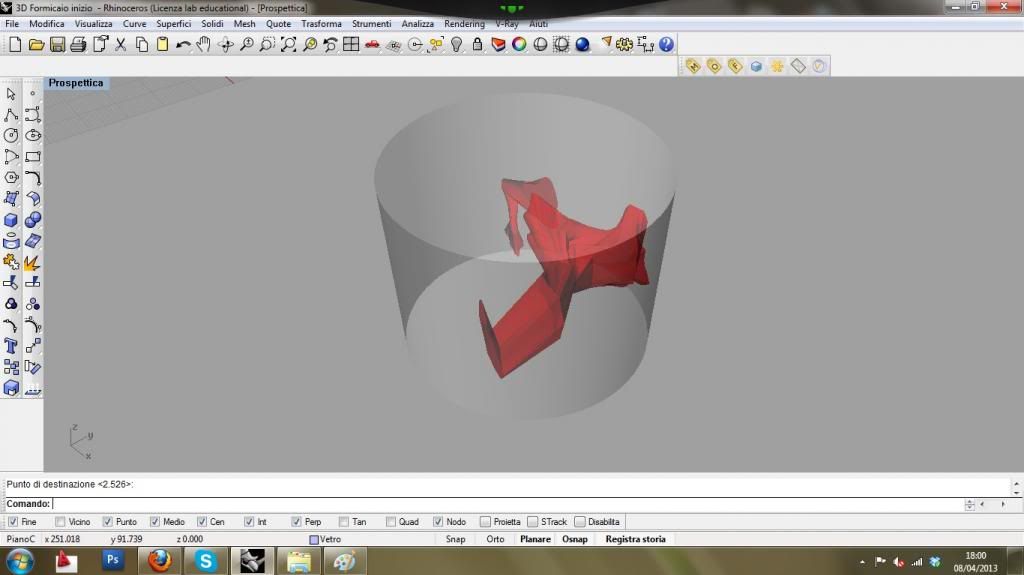Select the Ellipse tool in sidebar
The width and height of the screenshot is (1024, 575).
(33, 136)
